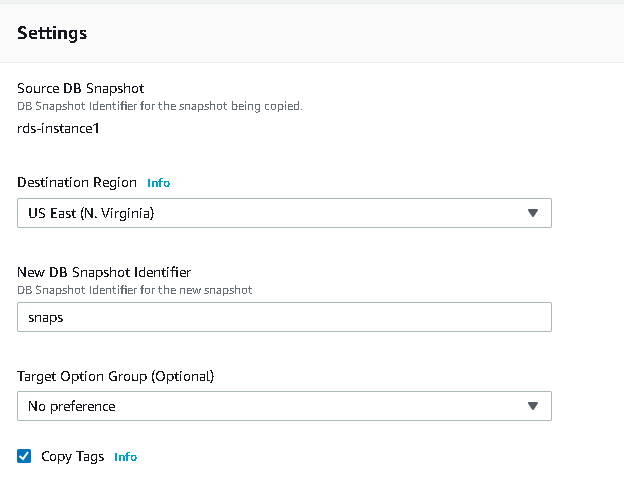Click the Target Option Group dropdown arrow

pos(533,406)
